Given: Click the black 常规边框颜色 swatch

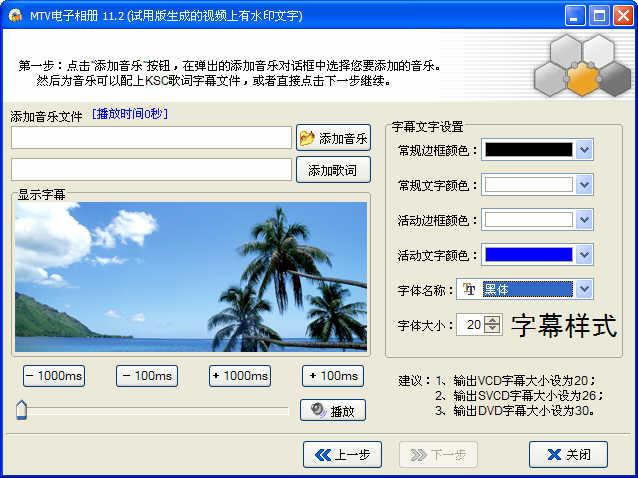Looking at the screenshot, I should pos(529,150).
